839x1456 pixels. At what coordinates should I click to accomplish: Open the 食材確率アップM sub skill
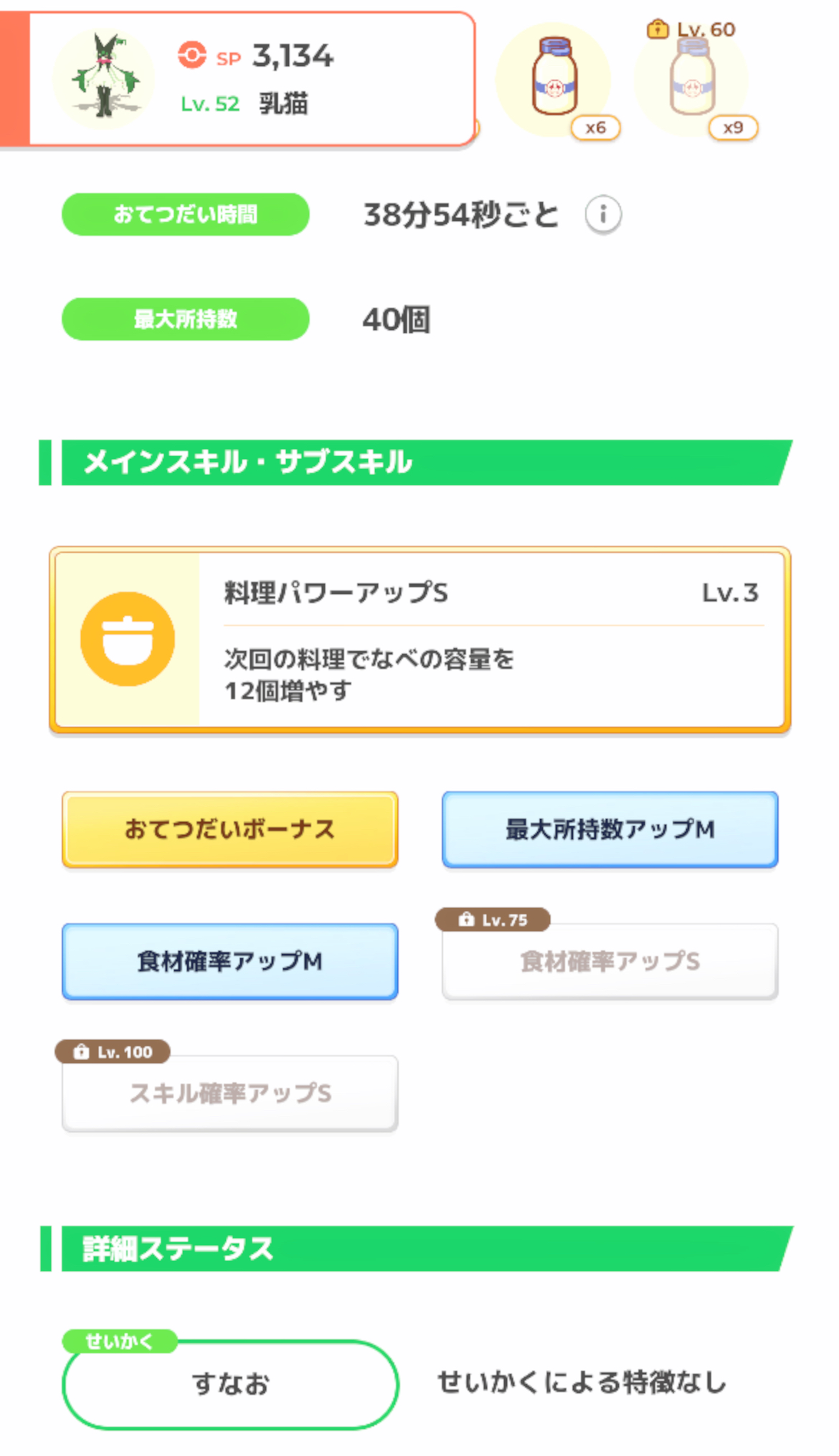[229, 961]
